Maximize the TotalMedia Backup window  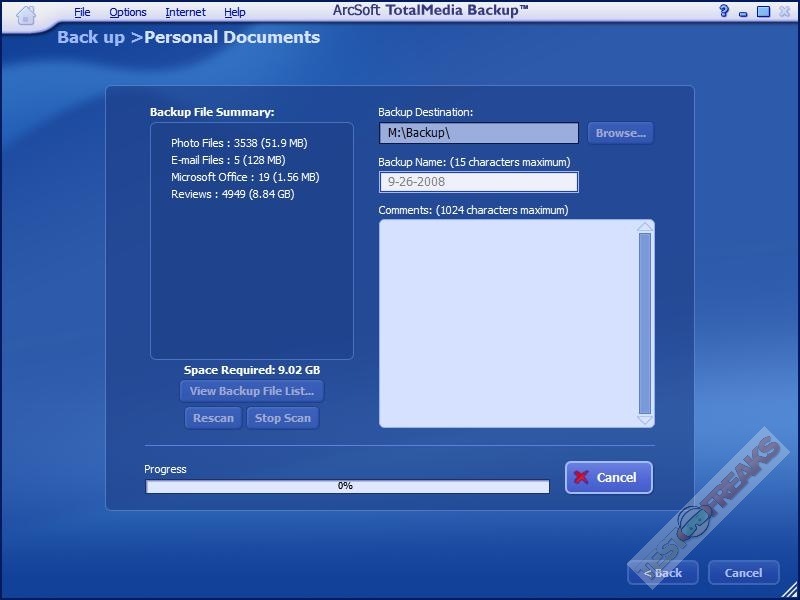pyautogui.click(x=763, y=12)
